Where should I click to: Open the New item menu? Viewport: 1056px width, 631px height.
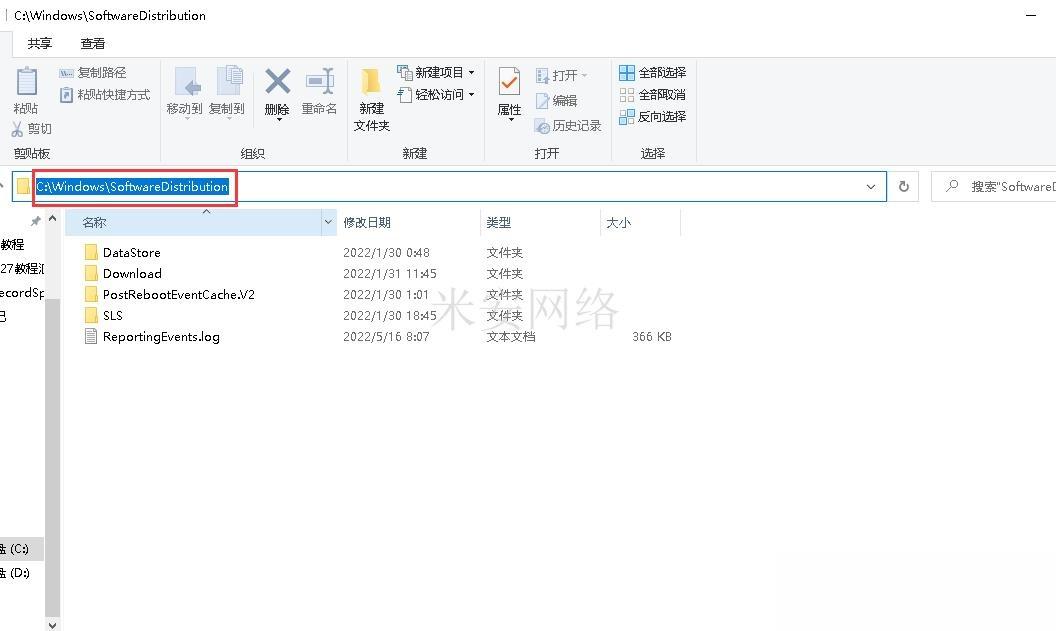point(436,73)
